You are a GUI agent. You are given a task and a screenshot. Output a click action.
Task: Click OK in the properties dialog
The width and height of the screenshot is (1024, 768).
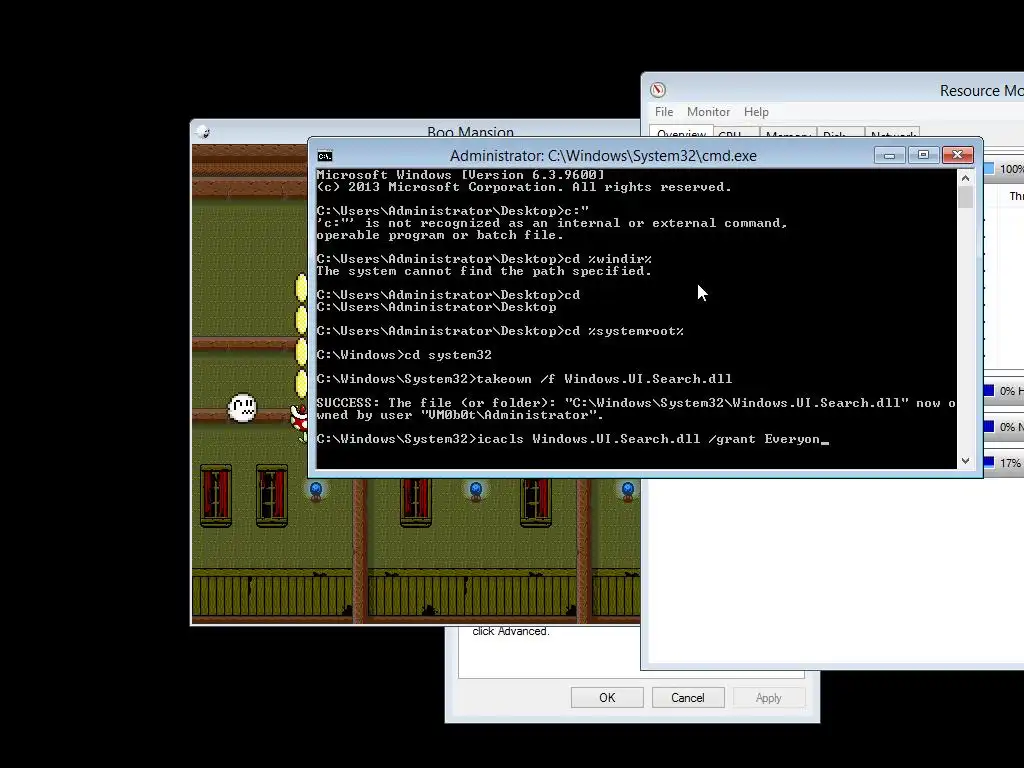pyautogui.click(x=607, y=697)
